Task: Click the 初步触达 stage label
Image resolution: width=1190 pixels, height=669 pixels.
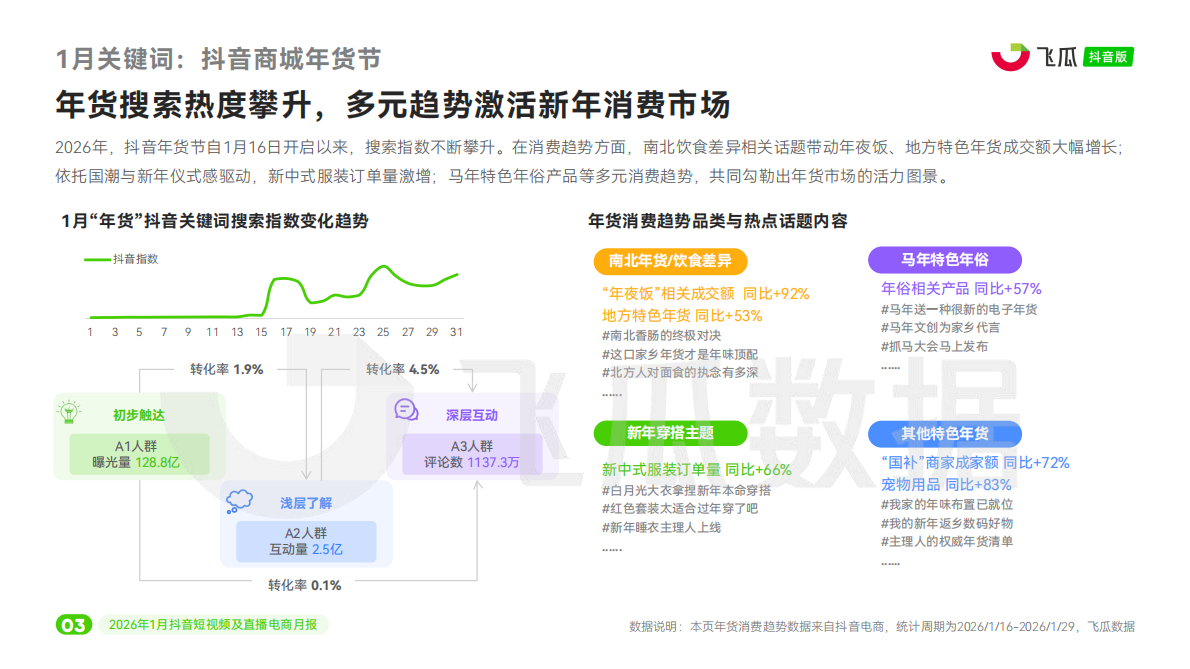Action: 139,415
